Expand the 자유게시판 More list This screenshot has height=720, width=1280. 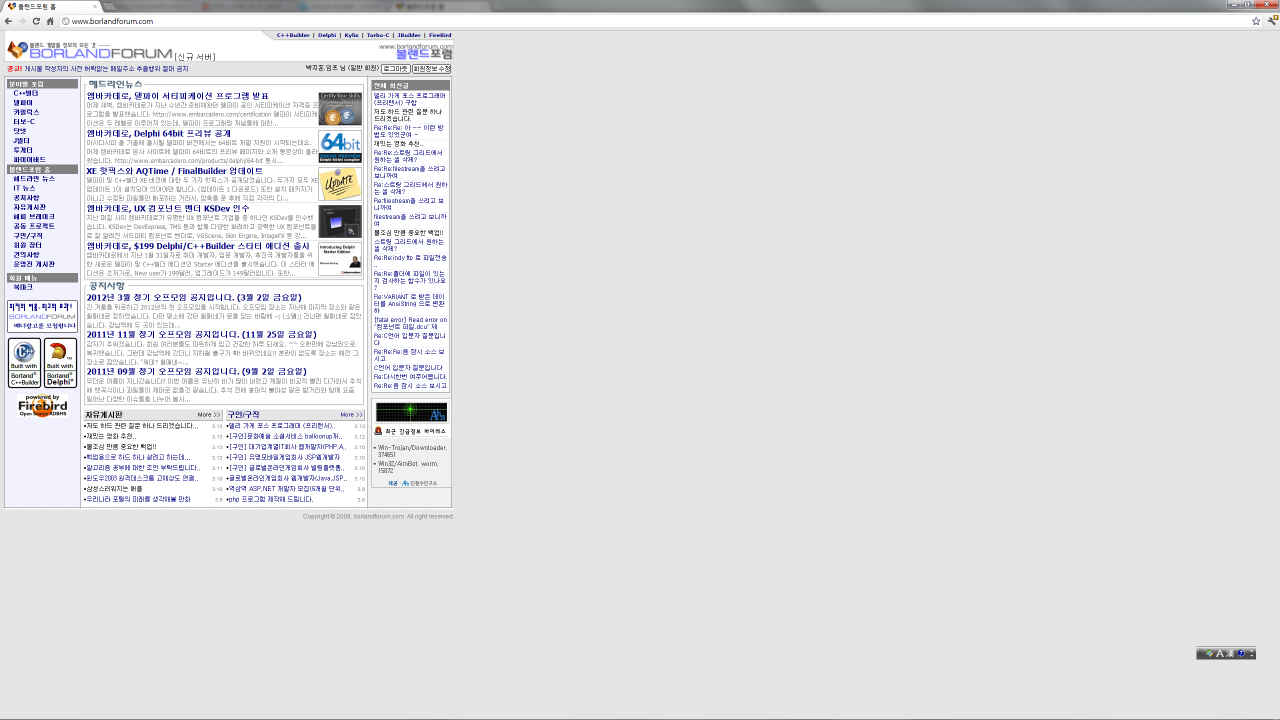click(209, 414)
